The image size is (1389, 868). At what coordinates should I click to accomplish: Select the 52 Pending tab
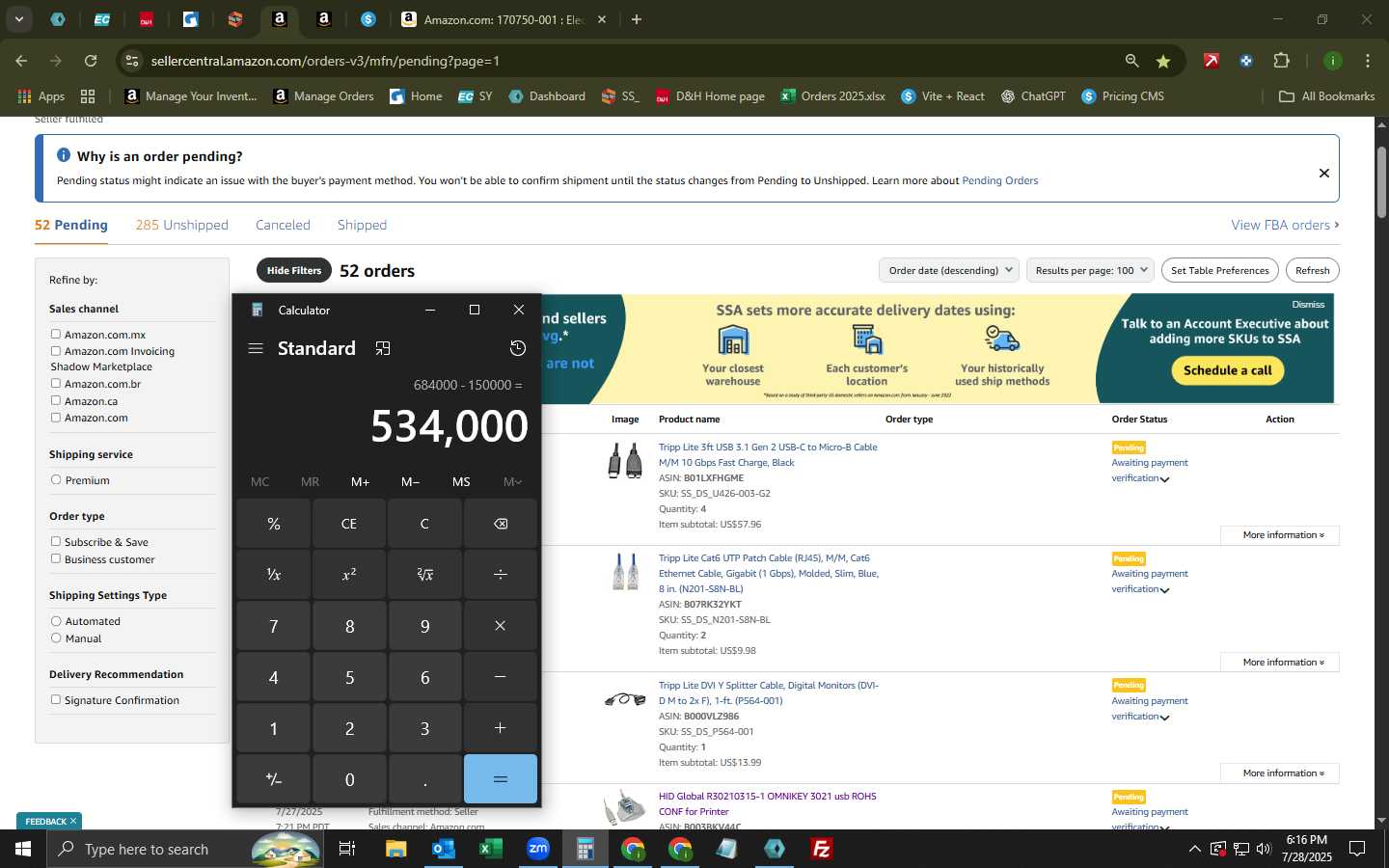coord(71,225)
